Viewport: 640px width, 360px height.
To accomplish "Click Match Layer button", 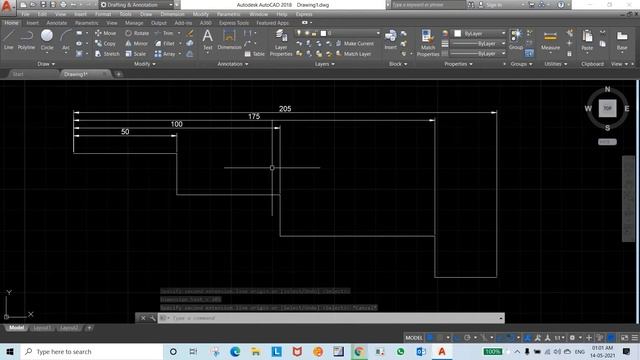I will (x=353, y=53).
